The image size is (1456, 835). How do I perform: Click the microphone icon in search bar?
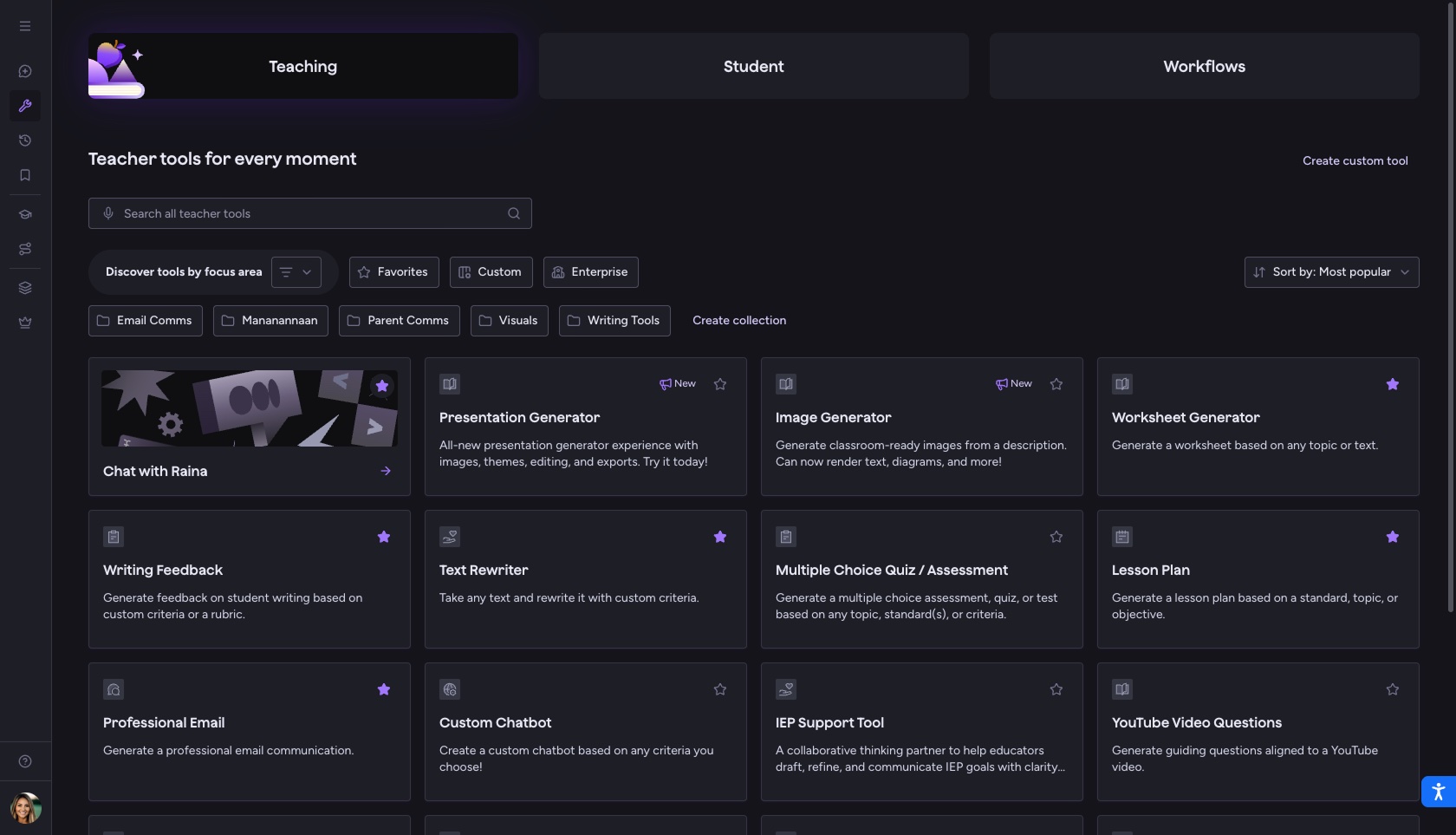108,213
